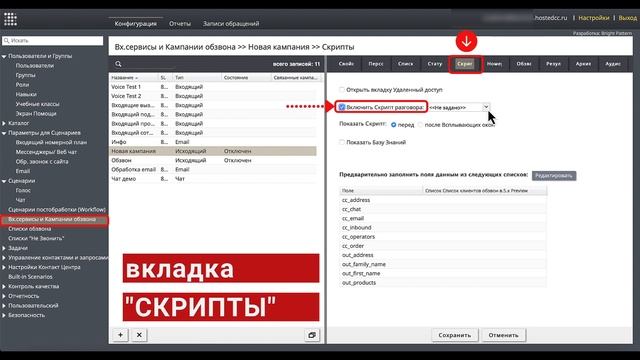The width and height of the screenshot is (640, 360).
Task: Click the Искать search field in sidebar
Action: click(53, 40)
